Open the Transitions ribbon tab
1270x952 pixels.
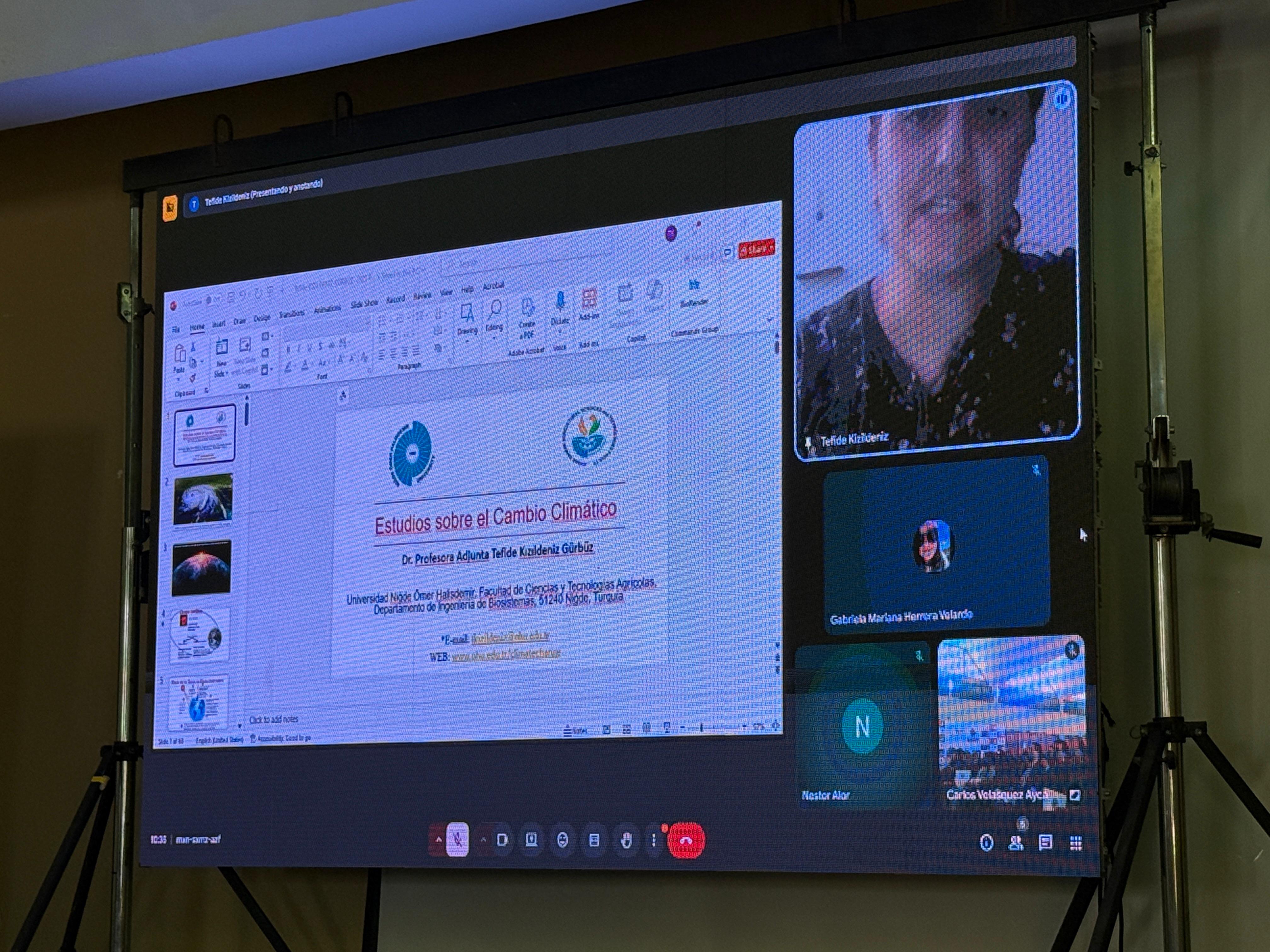point(292,314)
